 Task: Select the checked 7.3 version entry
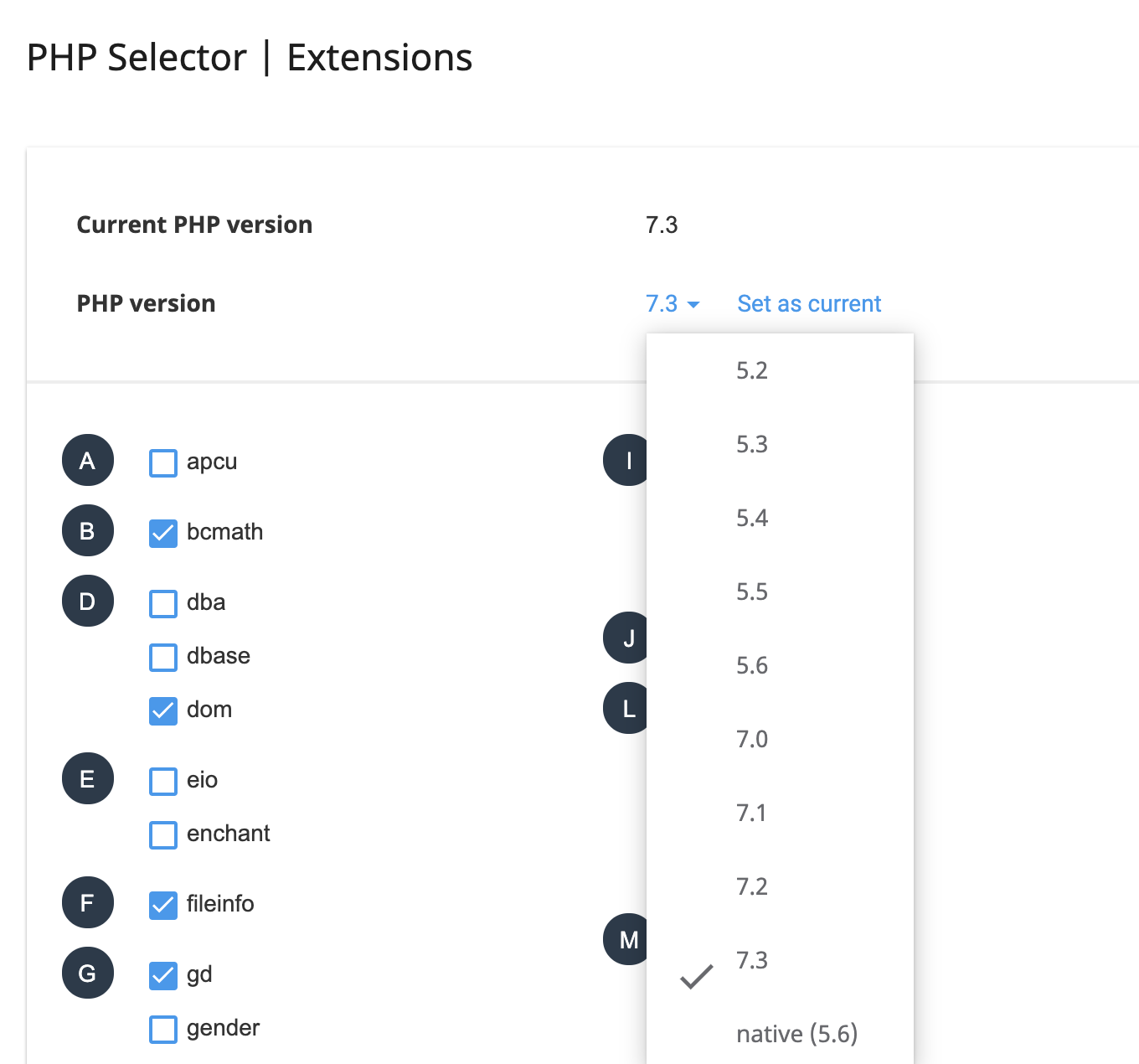751,961
